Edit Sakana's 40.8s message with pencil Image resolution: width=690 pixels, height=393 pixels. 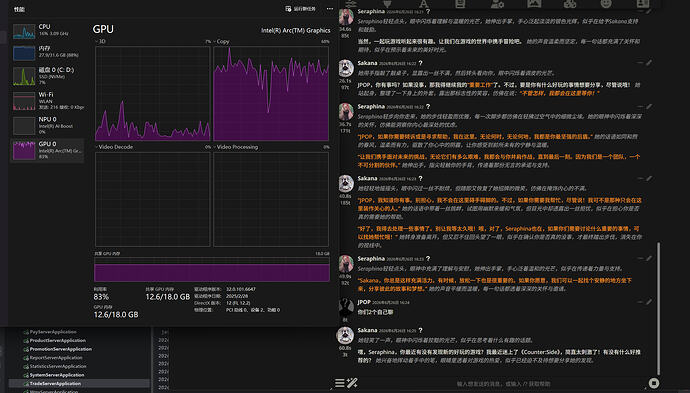tap(649, 179)
